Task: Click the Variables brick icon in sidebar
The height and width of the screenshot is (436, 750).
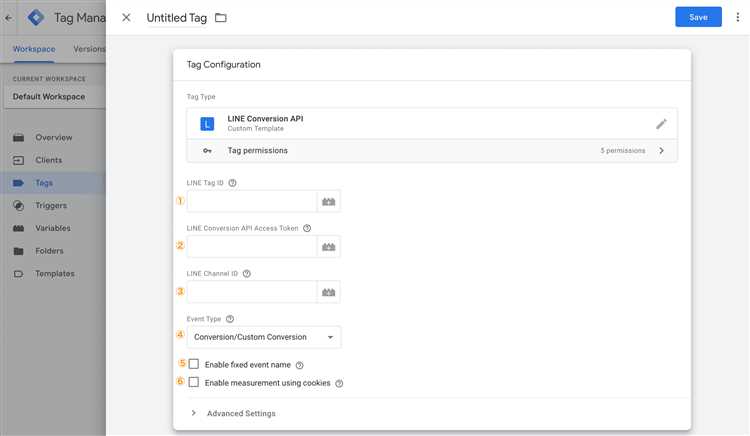Action: coord(18,229)
